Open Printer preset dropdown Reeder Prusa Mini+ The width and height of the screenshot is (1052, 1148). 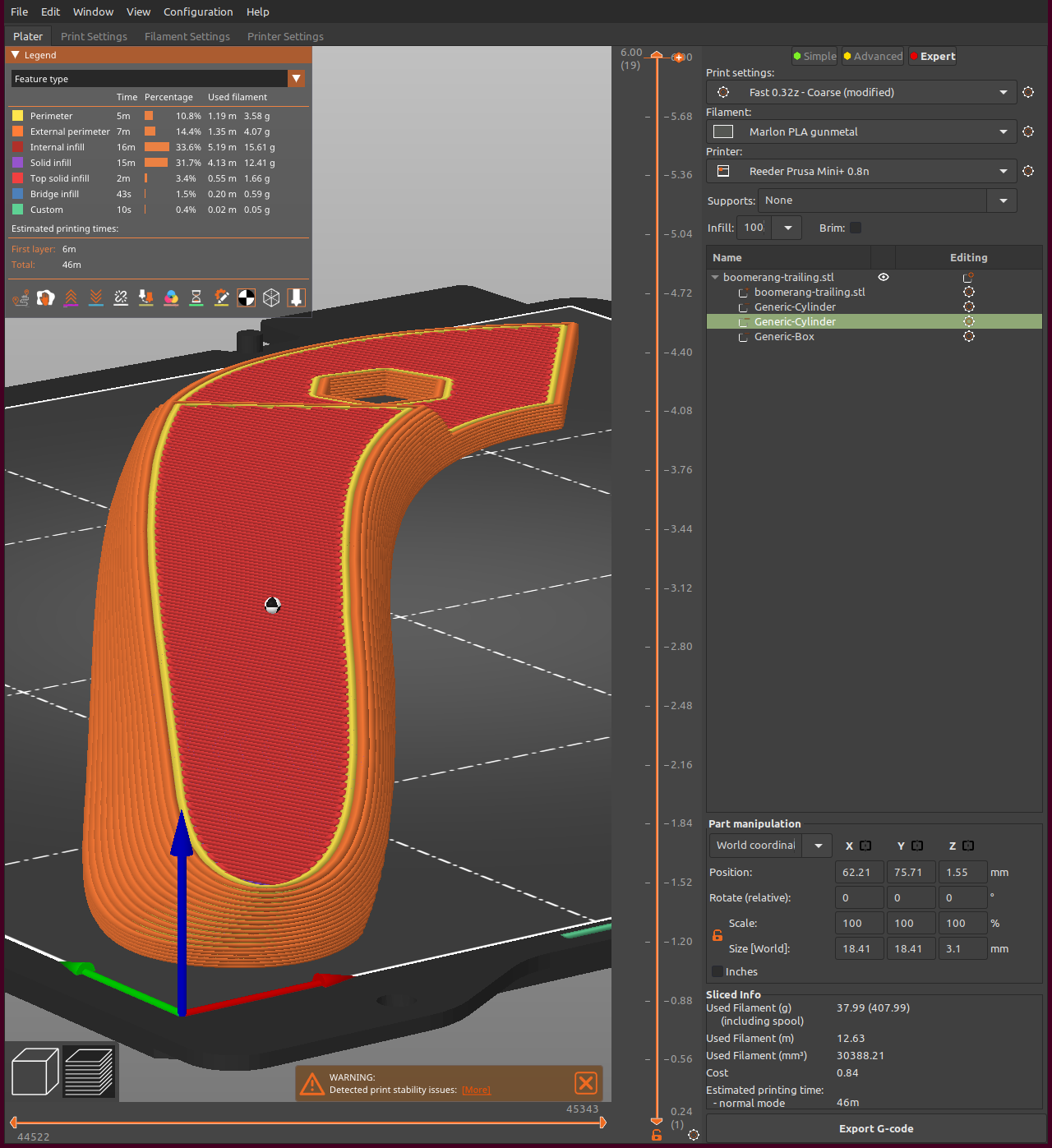[x=861, y=171]
